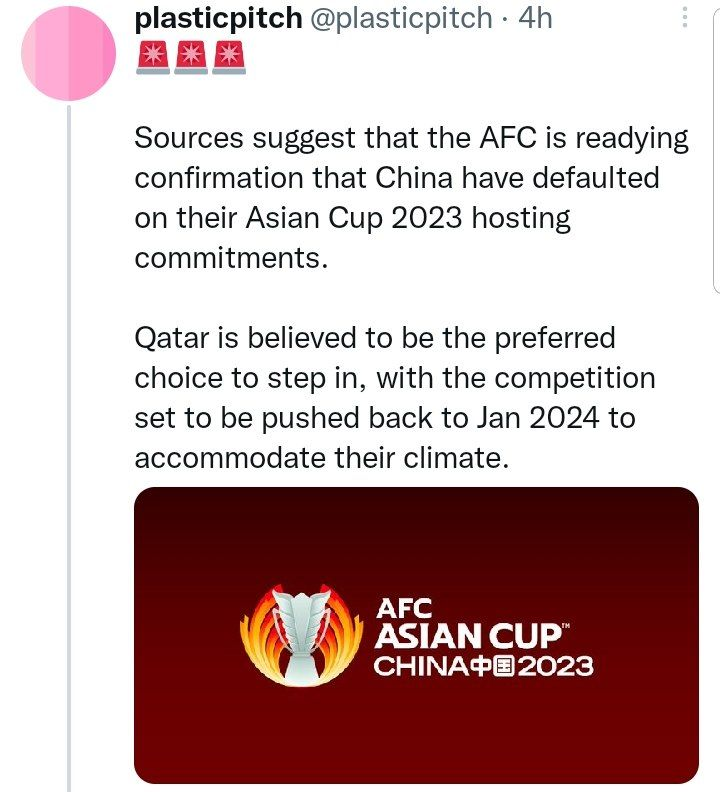
Task: Open the three-dot more options menu
Action: point(684,19)
